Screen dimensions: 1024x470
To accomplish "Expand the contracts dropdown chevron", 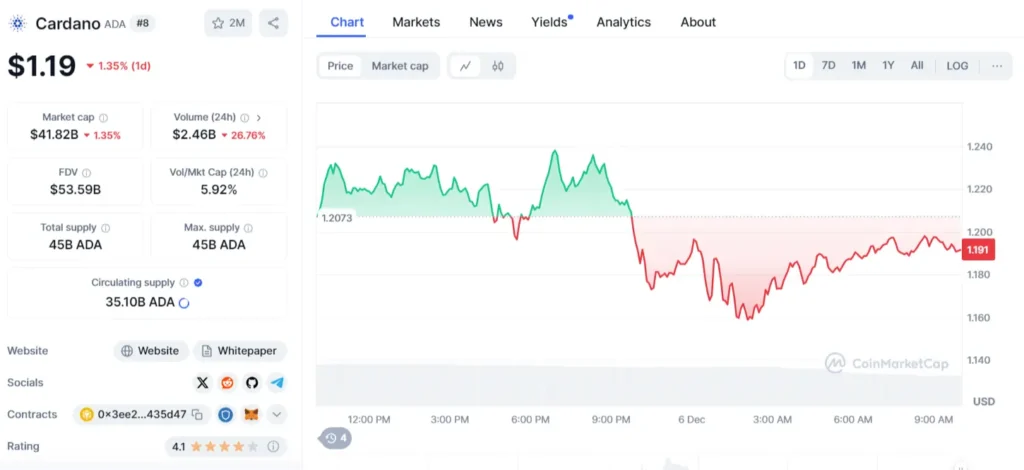I will (x=277, y=415).
